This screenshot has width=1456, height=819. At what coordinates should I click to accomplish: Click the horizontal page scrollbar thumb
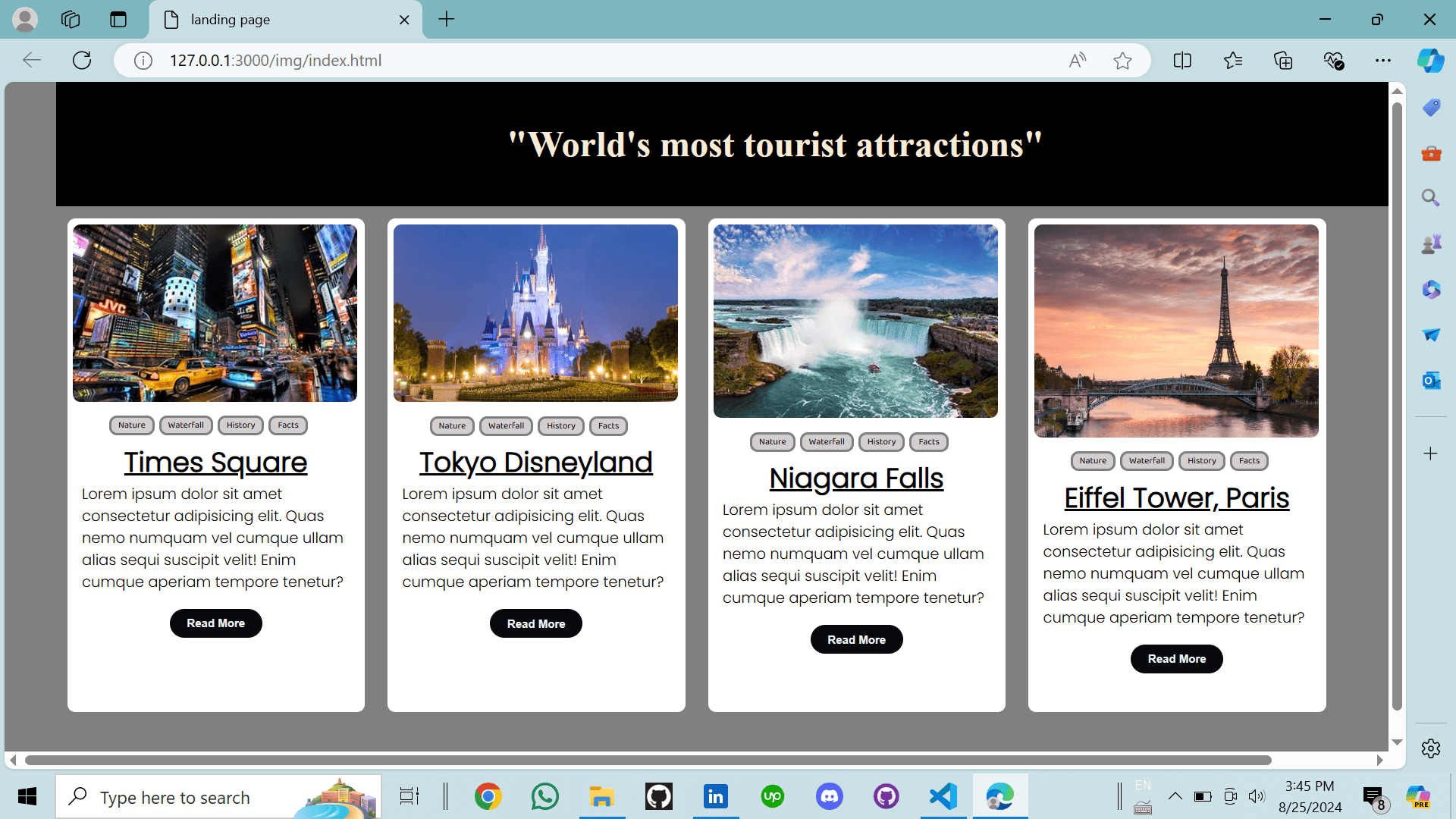coord(648,760)
